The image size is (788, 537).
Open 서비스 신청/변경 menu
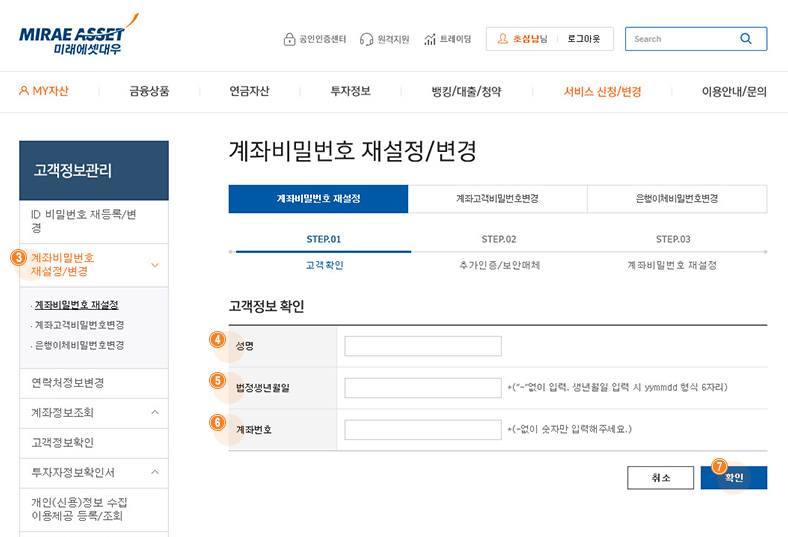click(x=602, y=91)
